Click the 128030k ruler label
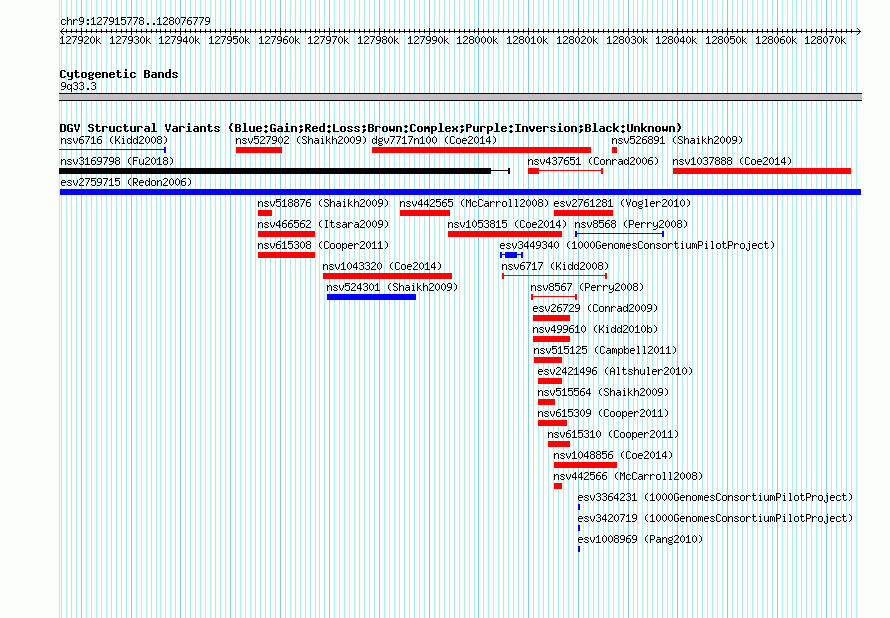Screen dimensions: 890x618 pyautogui.click(x=627, y=40)
